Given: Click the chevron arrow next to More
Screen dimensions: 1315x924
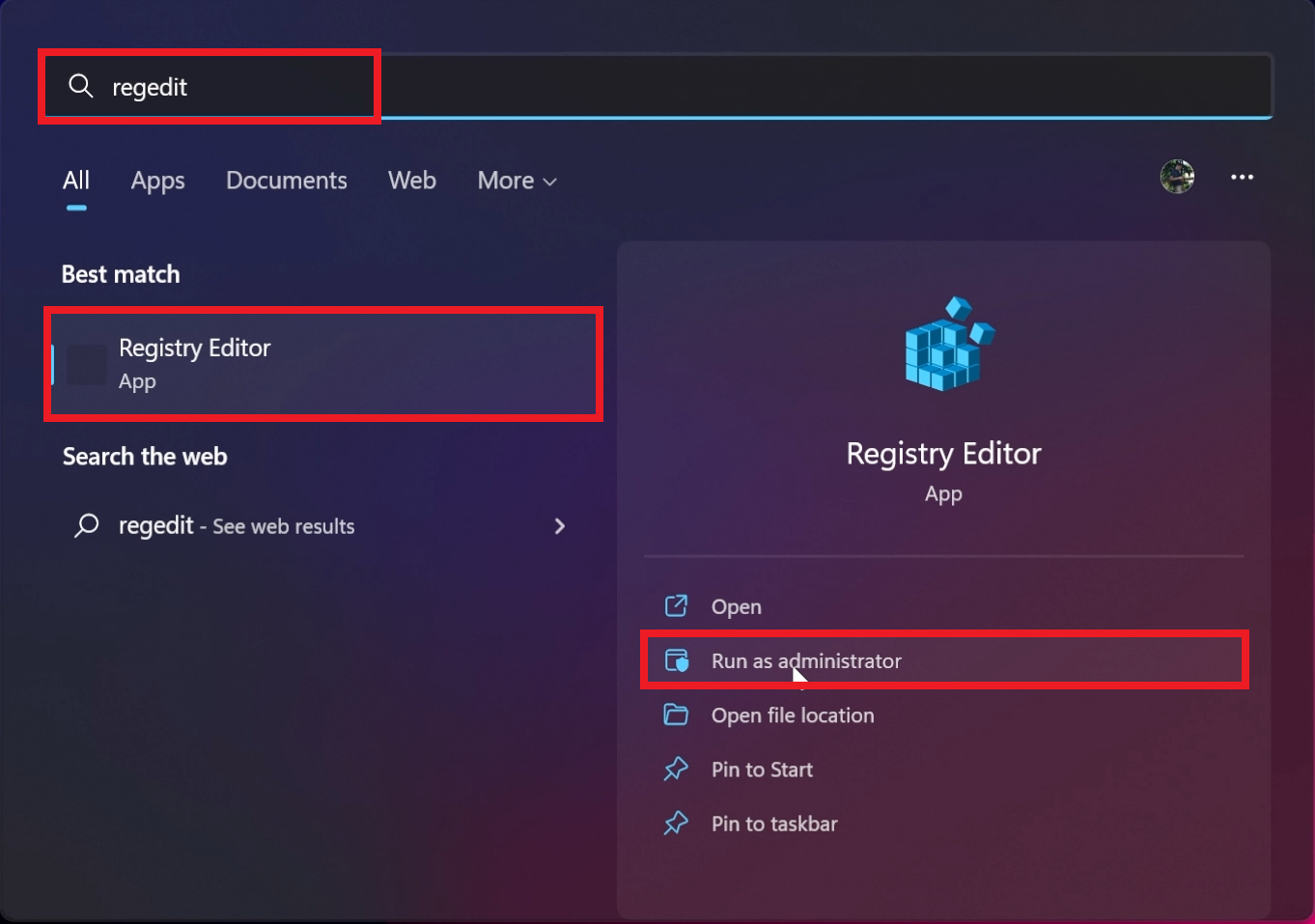Looking at the screenshot, I should click(550, 182).
